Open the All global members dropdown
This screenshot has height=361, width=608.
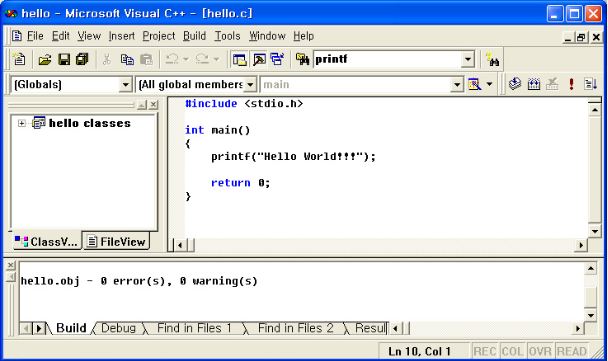click(250, 85)
